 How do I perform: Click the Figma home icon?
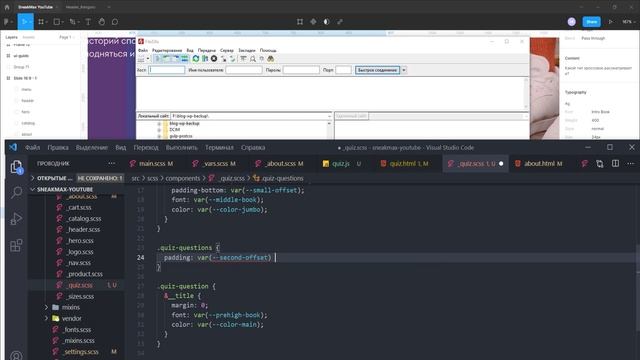[x=7, y=7]
